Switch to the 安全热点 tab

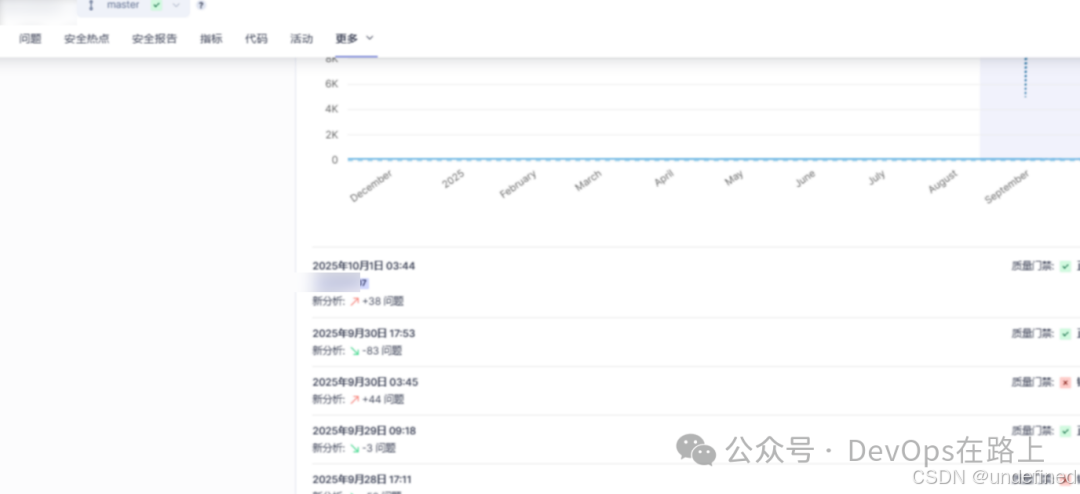point(87,39)
